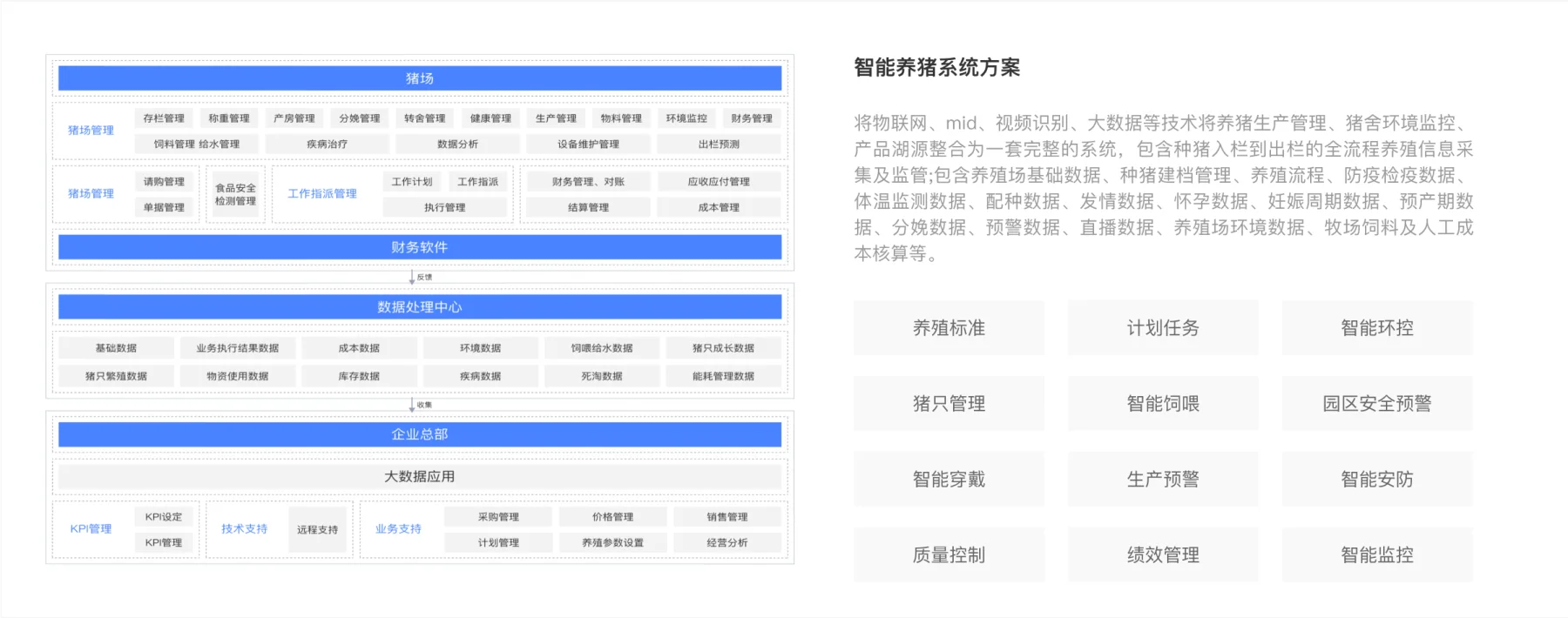The height and width of the screenshot is (618, 1568).
Task: Click the 养殖标准 feature card
Action: (949, 328)
